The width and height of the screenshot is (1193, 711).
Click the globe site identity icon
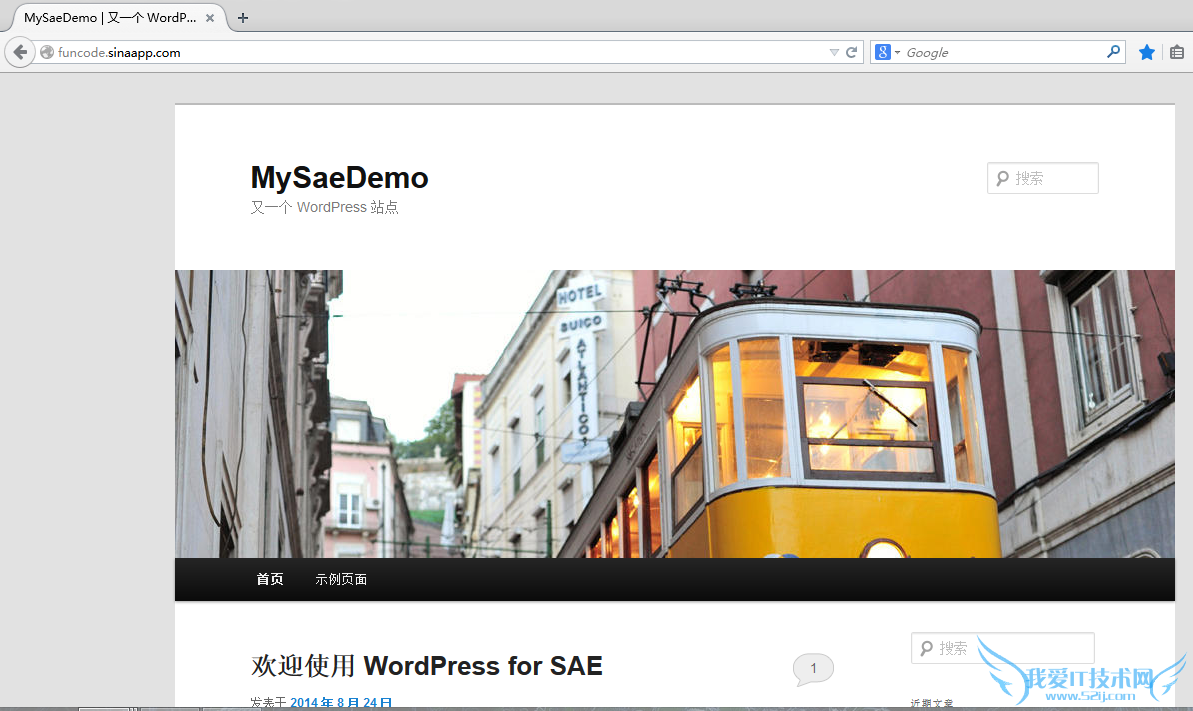click(x=47, y=52)
